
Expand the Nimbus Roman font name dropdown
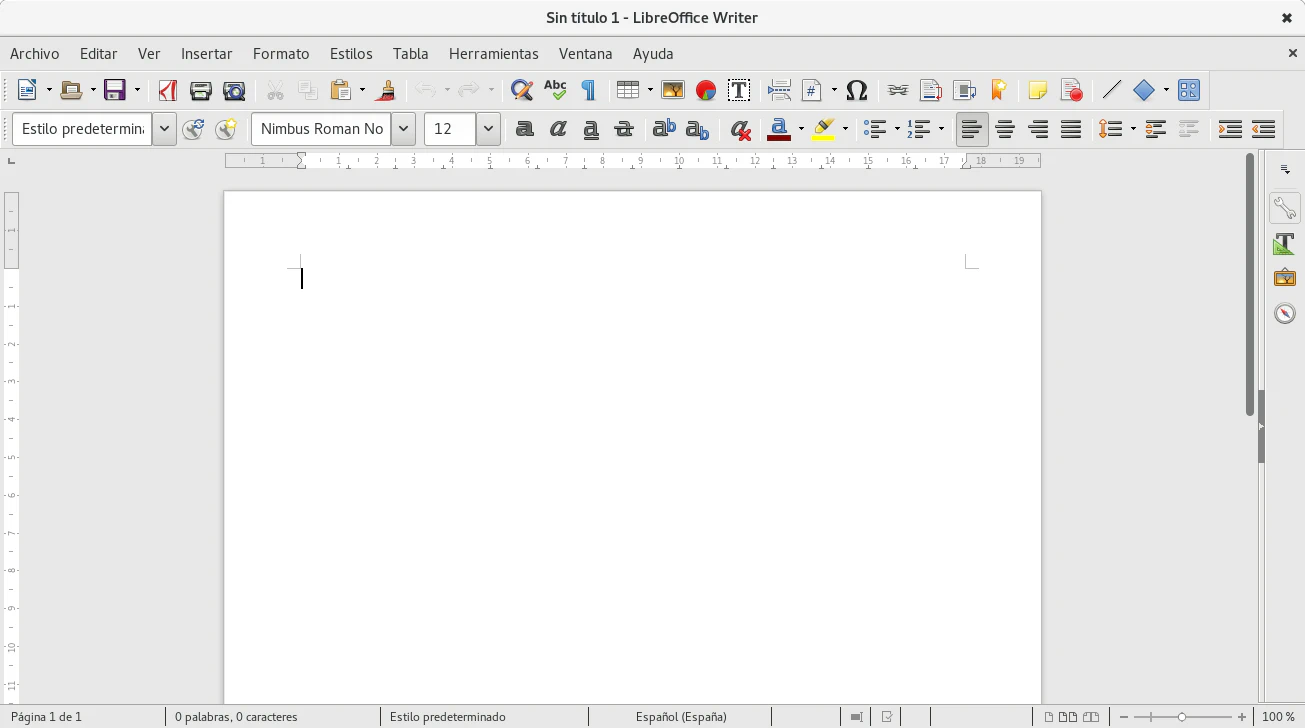click(x=403, y=129)
